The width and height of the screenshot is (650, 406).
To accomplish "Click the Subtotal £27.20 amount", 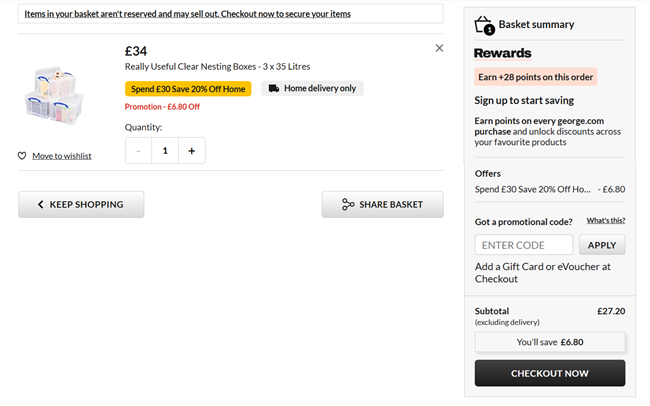I will pyautogui.click(x=611, y=311).
